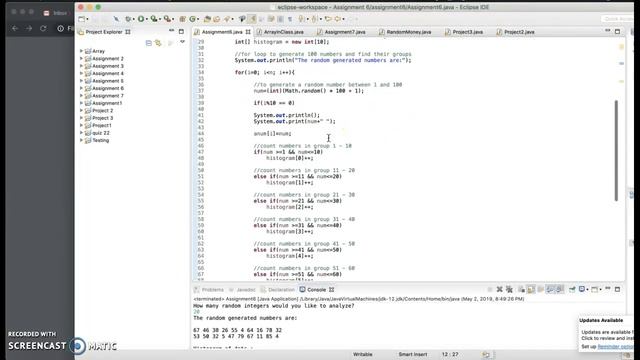Image resolution: width=640 pixels, height=360 pixels.
Task: Click Remove Launch icon in Console
Action: 500,289
